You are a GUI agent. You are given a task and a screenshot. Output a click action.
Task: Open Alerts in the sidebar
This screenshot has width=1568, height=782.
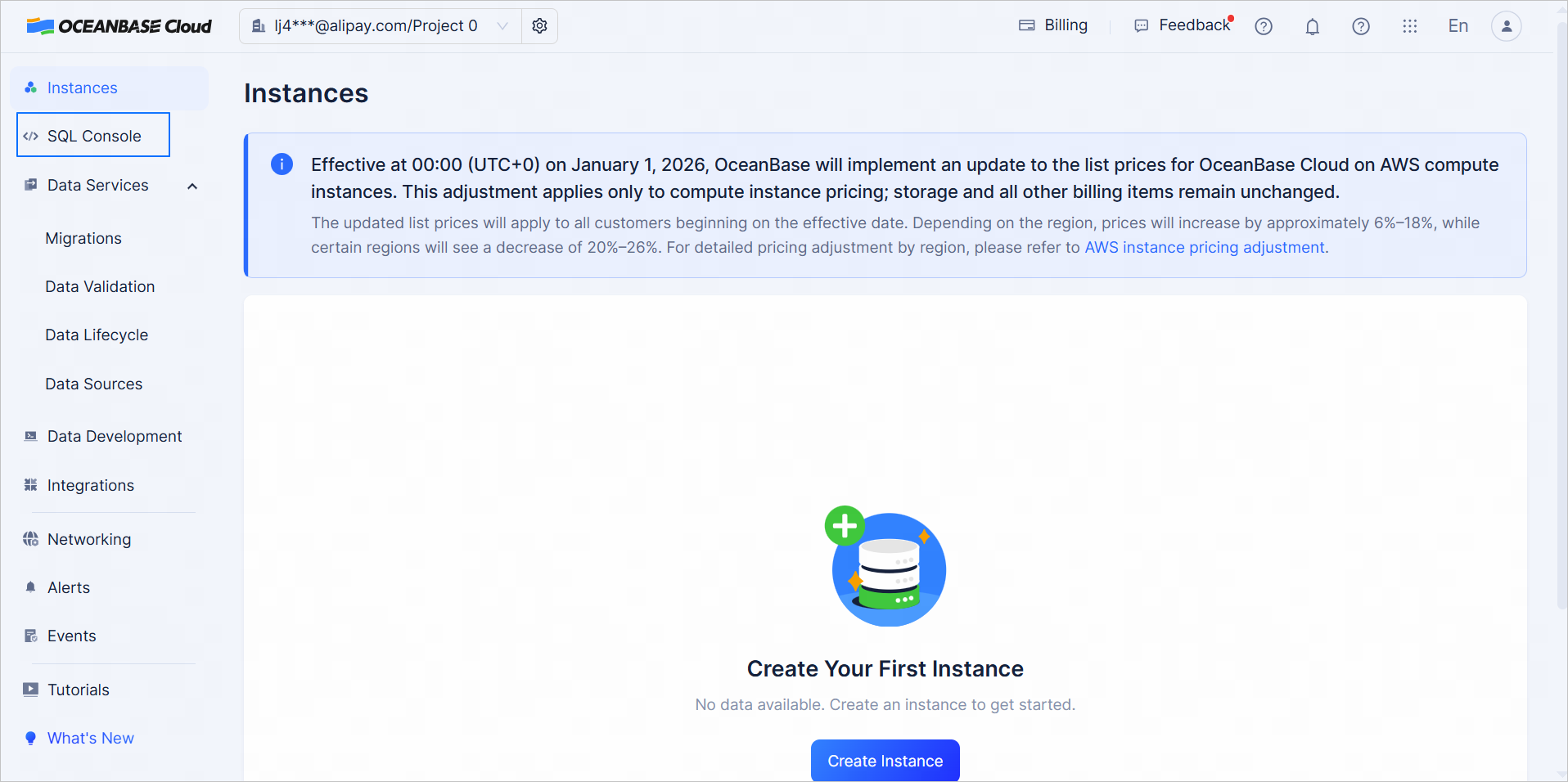click(x=69, y=587)
